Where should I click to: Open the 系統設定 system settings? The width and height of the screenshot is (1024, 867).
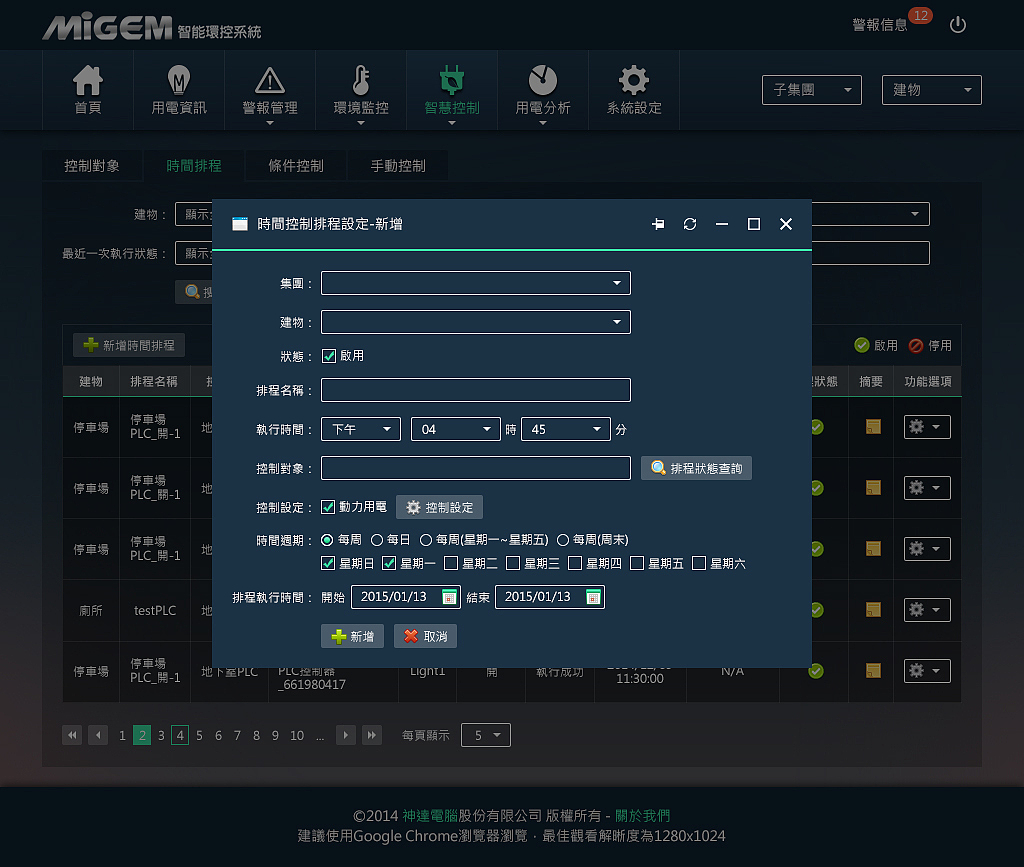(633, 90)
